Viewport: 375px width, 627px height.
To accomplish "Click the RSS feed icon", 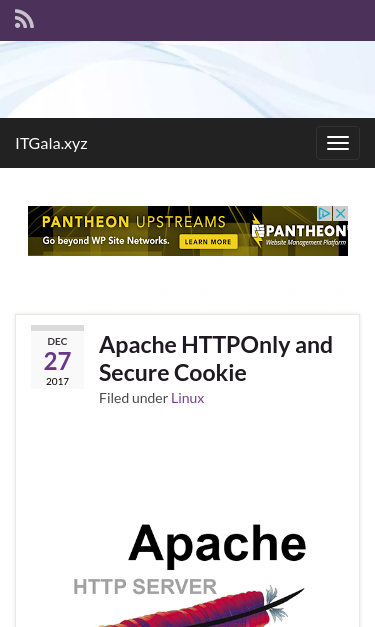I will pyautogui.click(x=24, y=19).
